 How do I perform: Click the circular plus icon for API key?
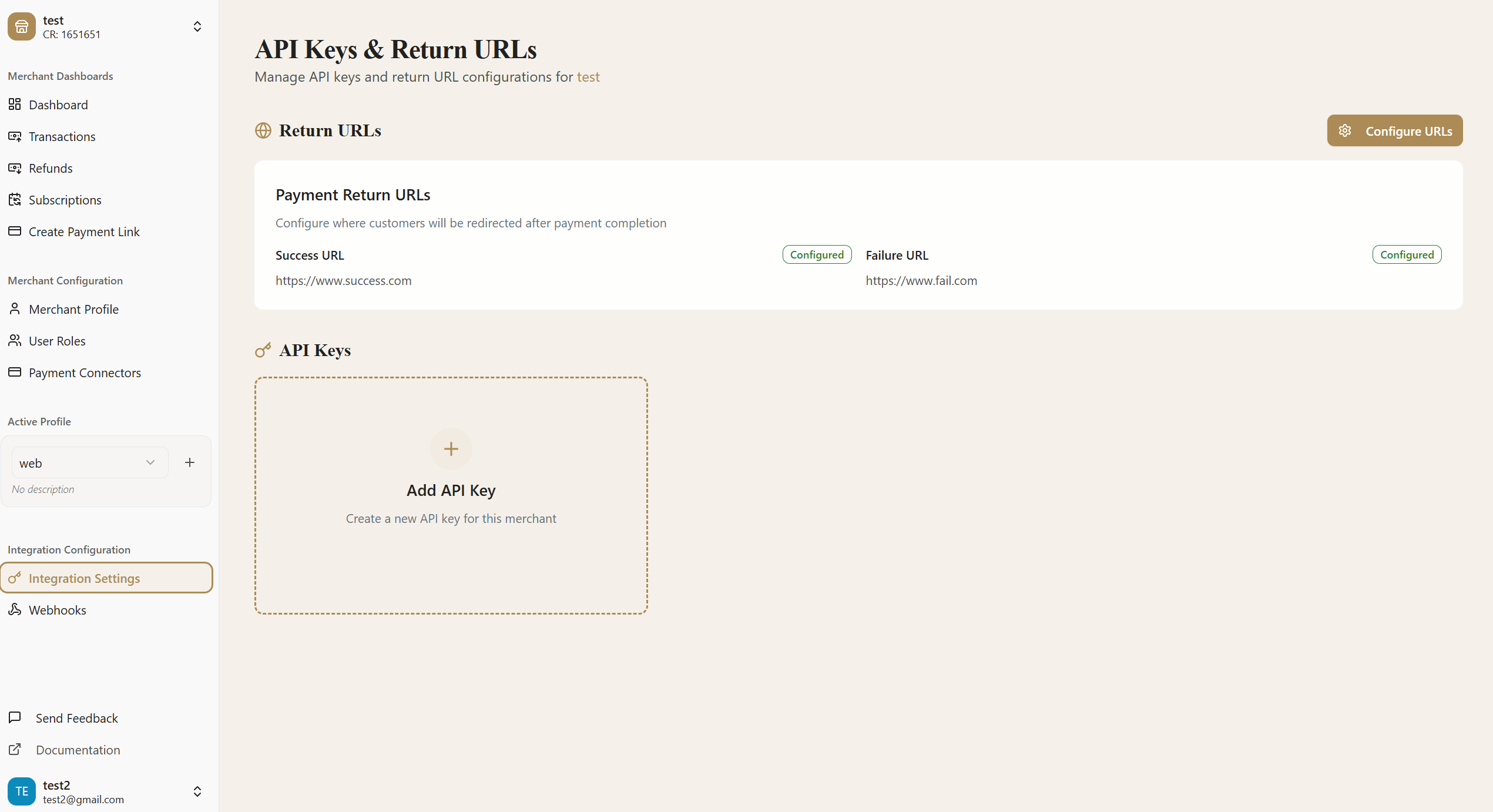pos(451,449)
